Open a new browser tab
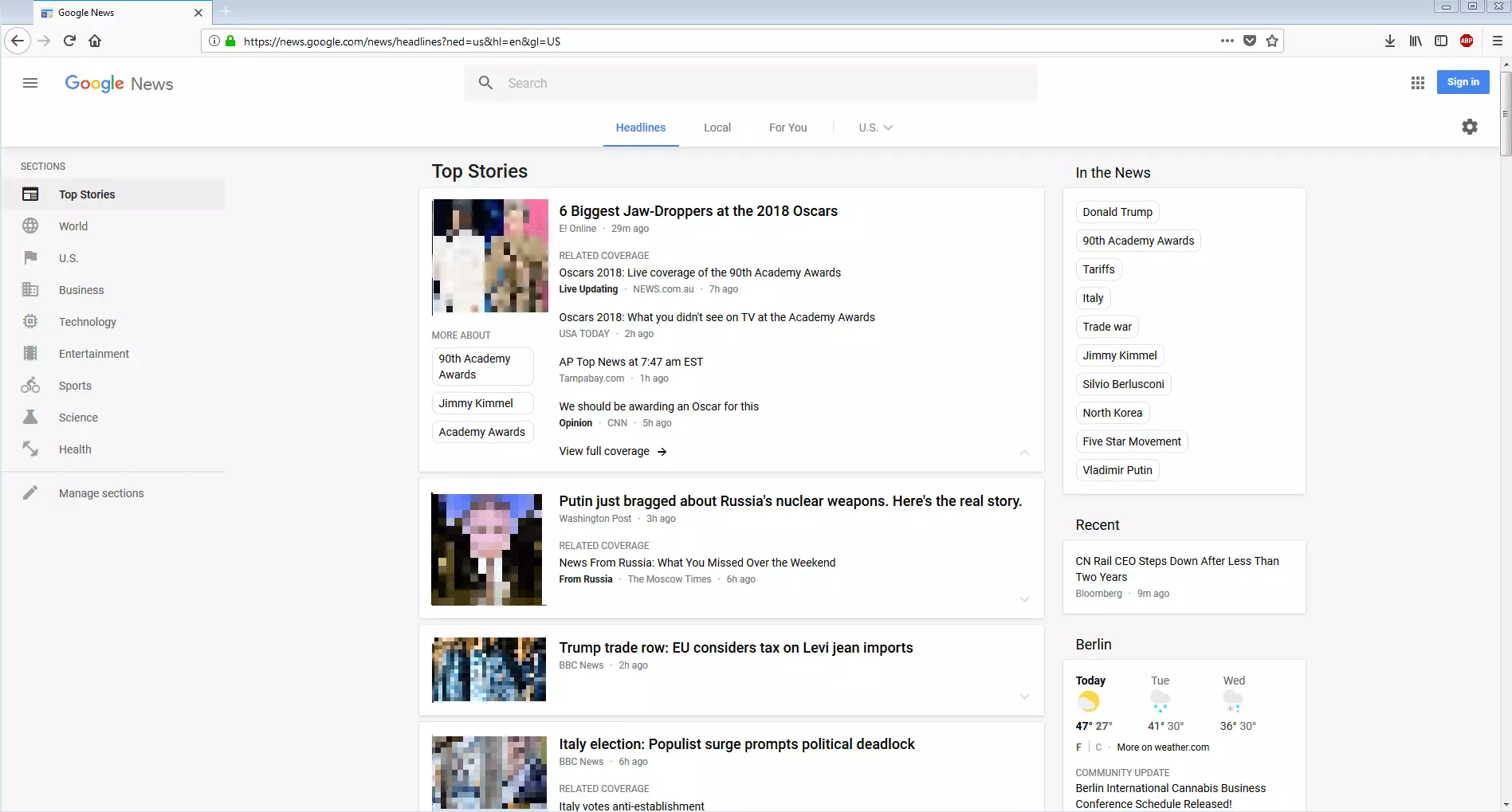1512x812 pixels. (x=226, y=11)
